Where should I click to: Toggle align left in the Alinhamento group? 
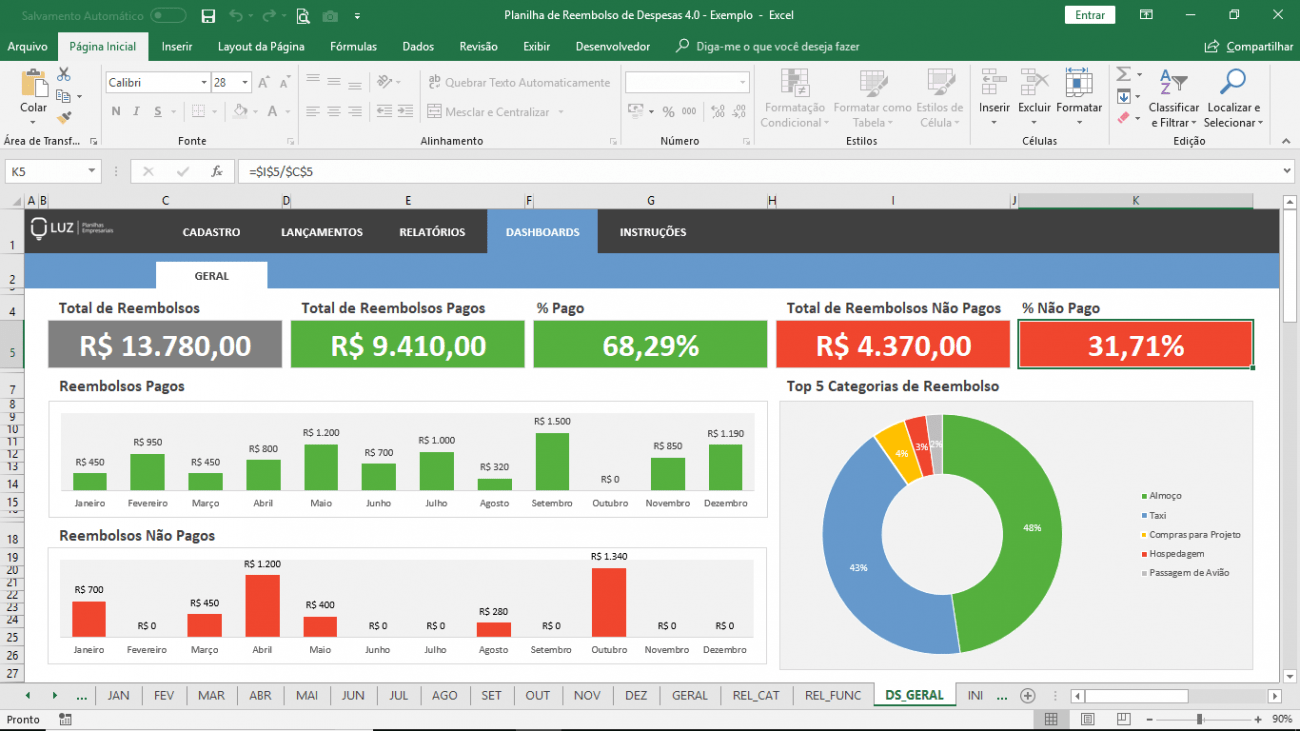click(x=313, y=112)
